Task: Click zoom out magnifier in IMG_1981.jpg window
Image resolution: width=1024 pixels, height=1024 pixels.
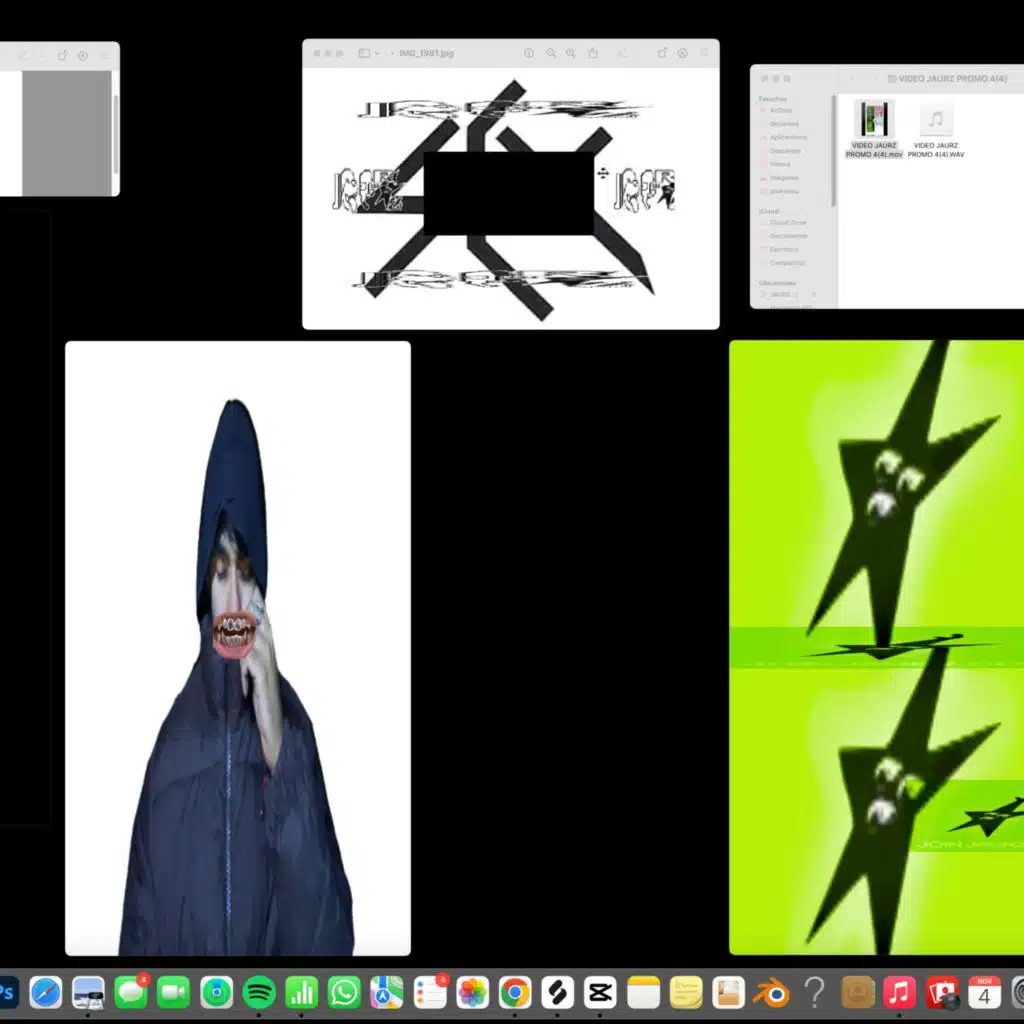Action: click(x=551, y=53)
